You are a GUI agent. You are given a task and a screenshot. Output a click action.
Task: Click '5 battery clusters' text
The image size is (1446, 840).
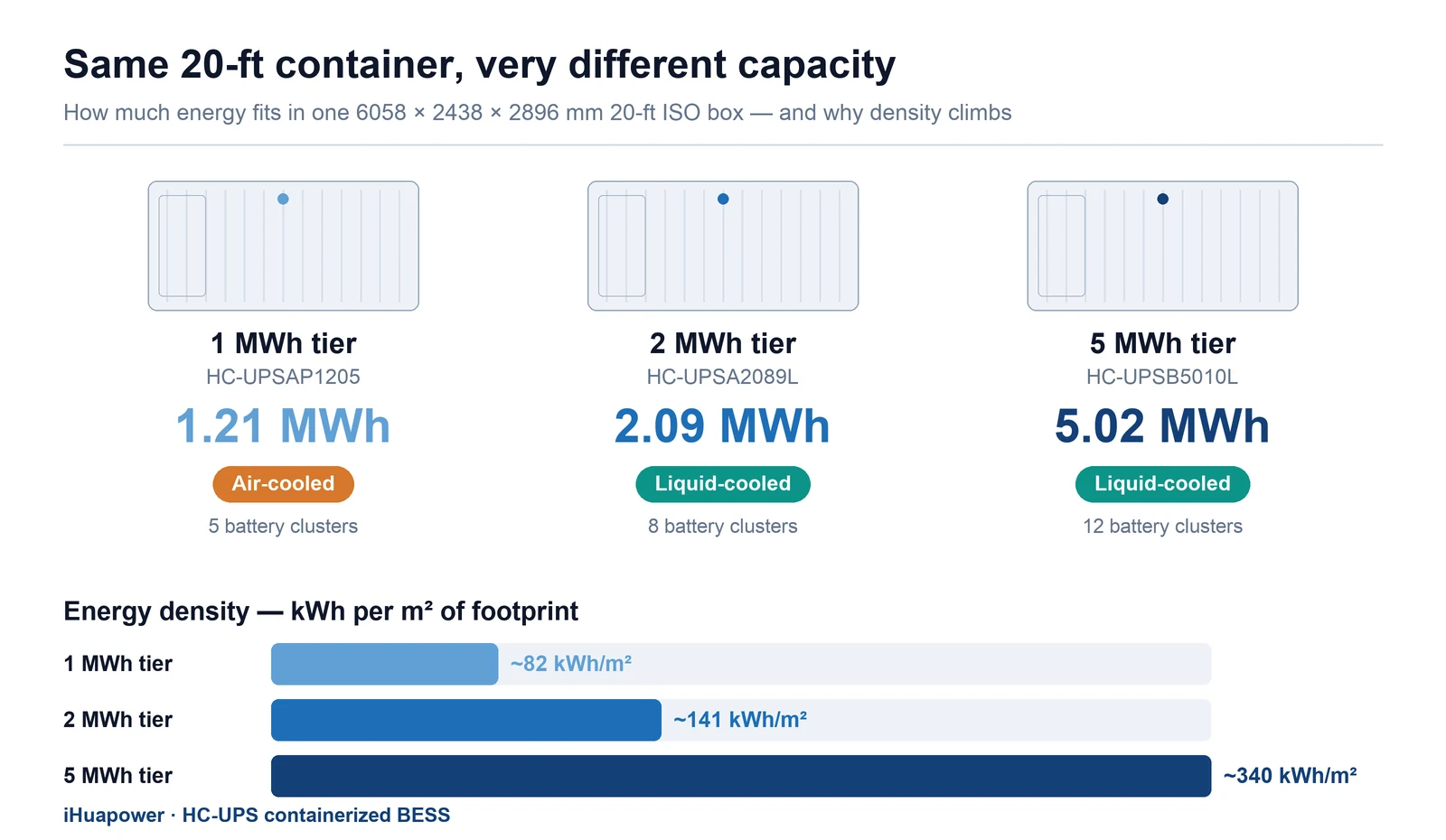283,527
